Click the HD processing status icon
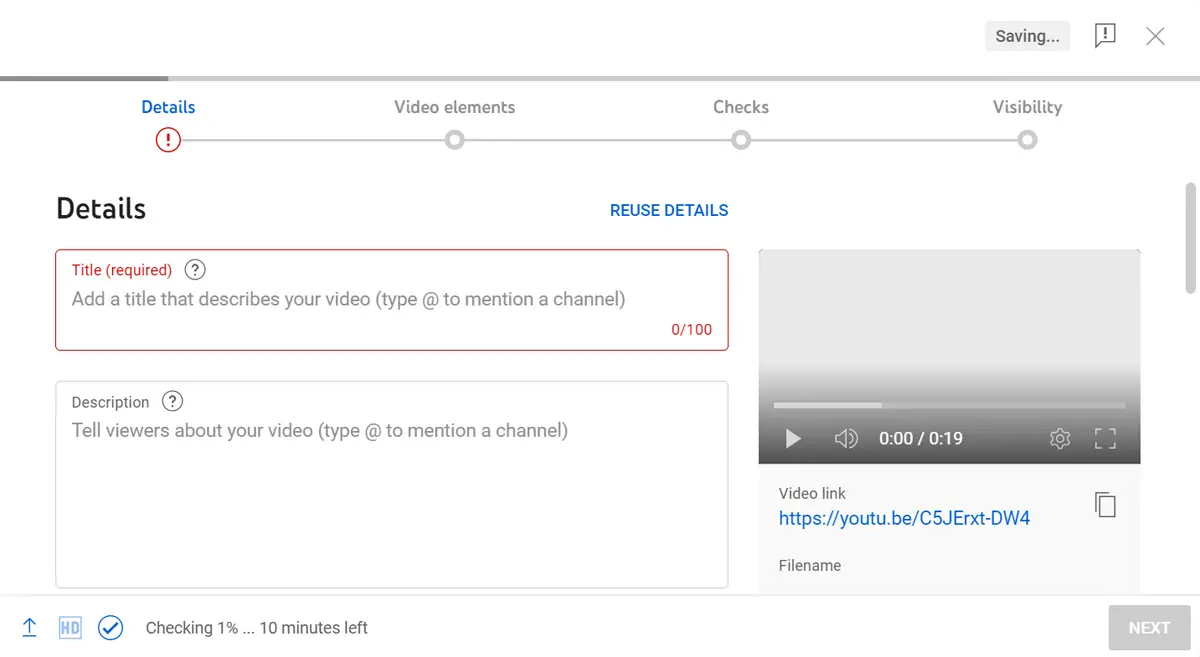The height and width of the screenshot is (657, 1200). pyautogui.click(x=70, y=628)
